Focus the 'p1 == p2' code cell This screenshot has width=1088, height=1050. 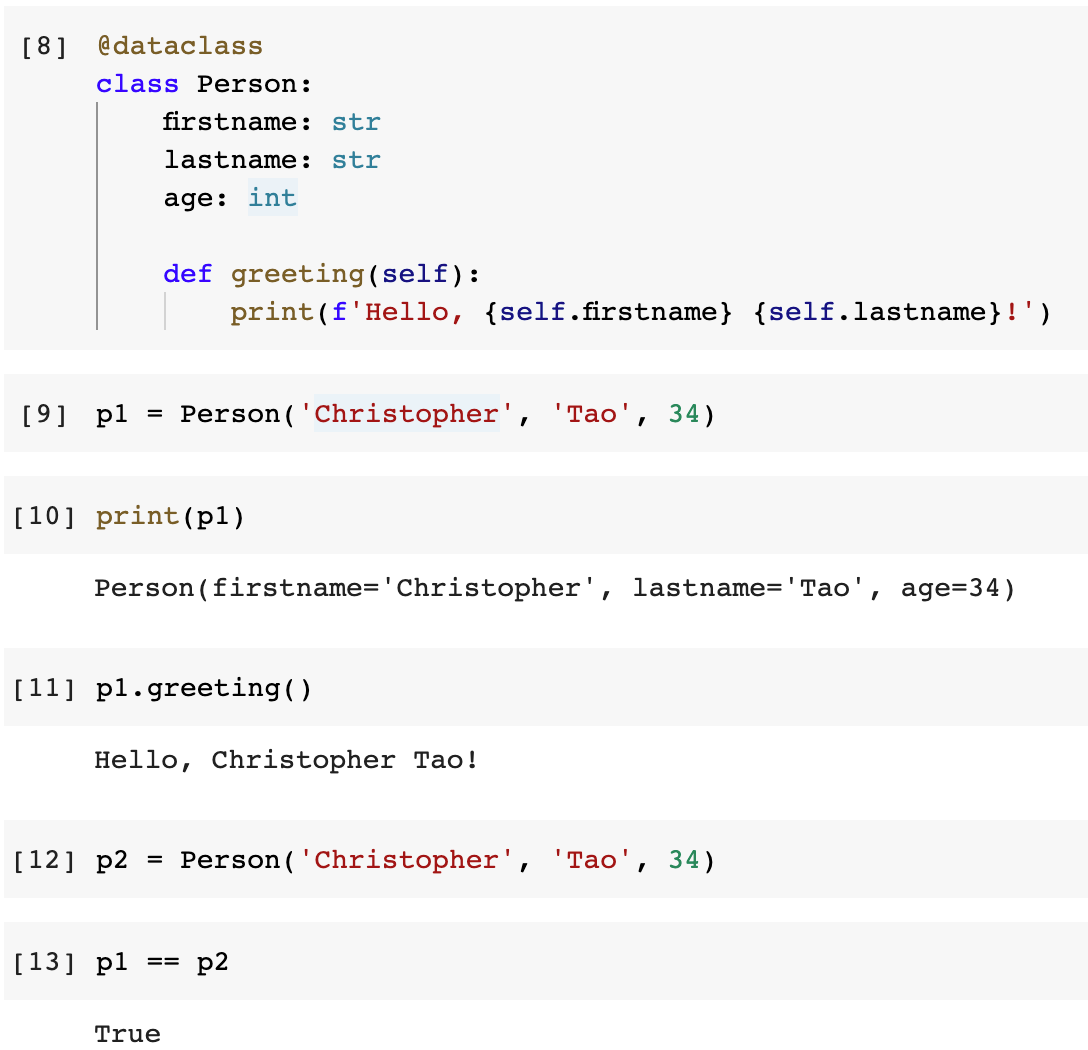click(x=162, y=963)
